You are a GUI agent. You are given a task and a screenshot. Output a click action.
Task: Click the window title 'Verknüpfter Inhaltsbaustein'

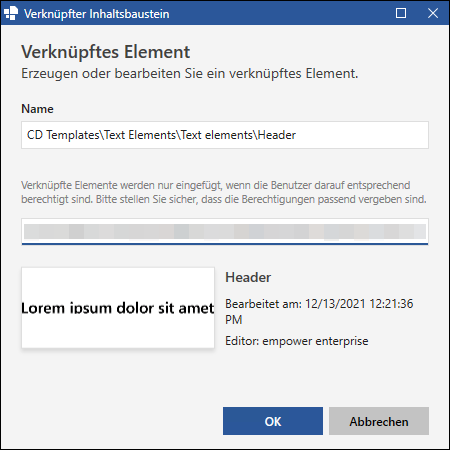click(x=97, y=14)
